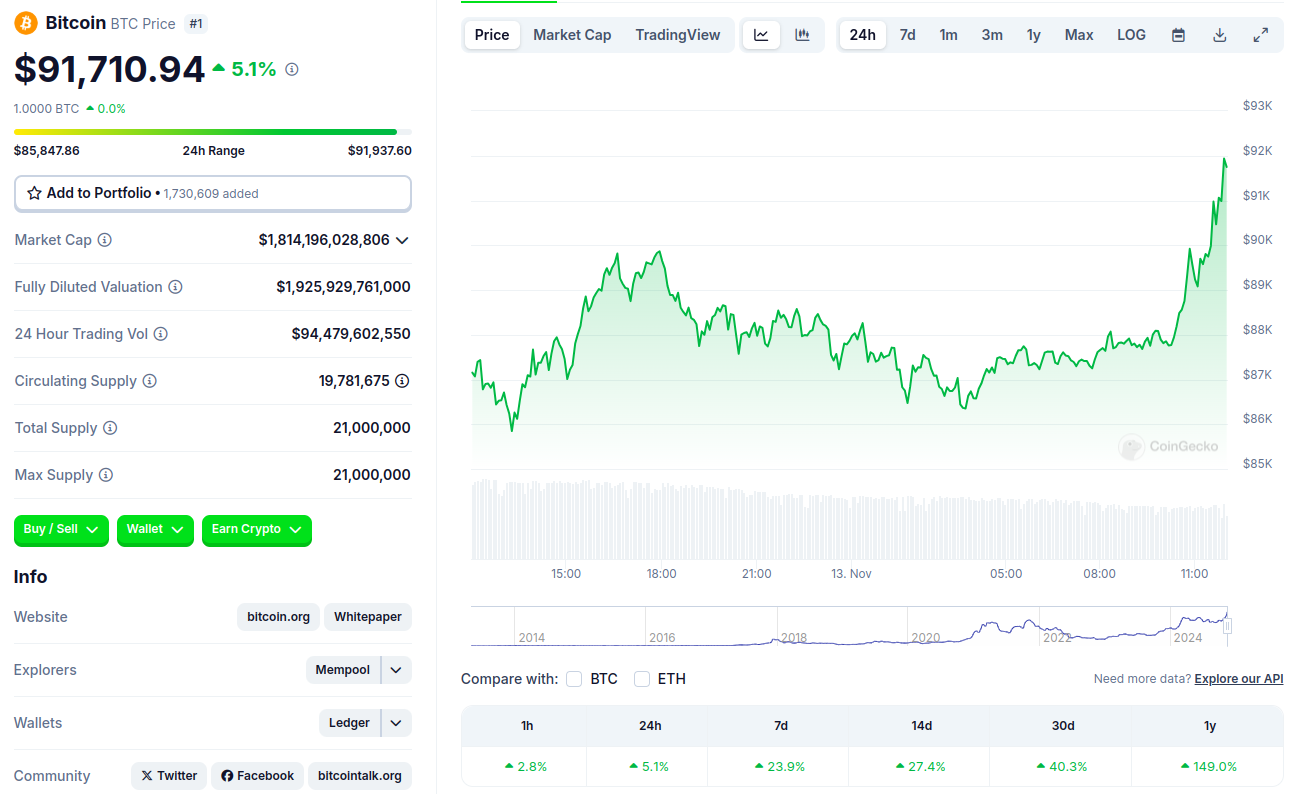The height and width of the screenshot is (794, 1296).
Task: Select the 1m time range
Action: (948, 35)
